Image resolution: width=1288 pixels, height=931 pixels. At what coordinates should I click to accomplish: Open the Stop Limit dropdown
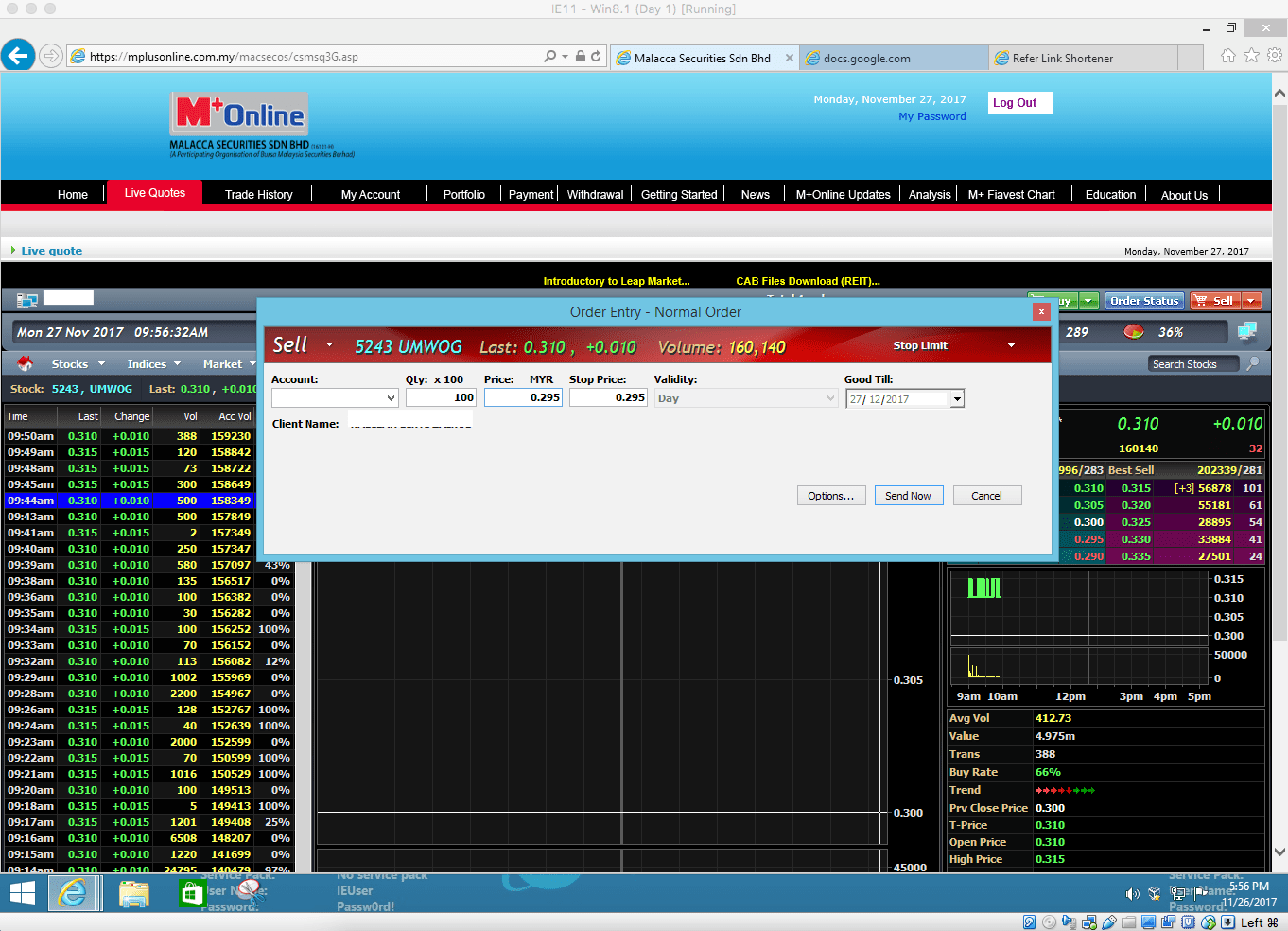1011,345
